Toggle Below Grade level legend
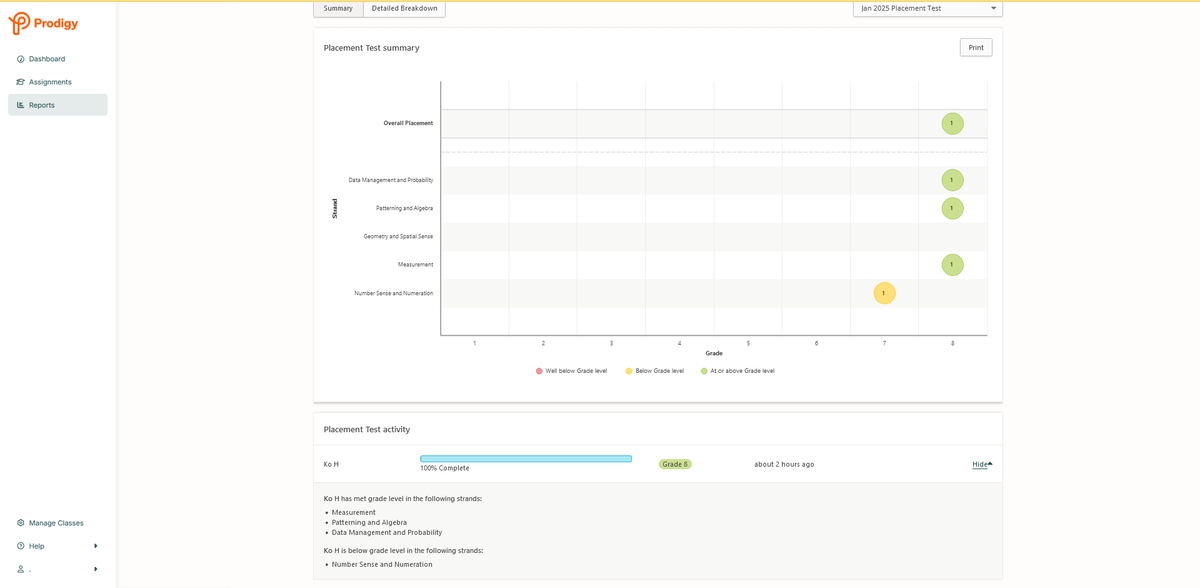The height and width of the screenshot is (588, 1200). pyautogui.click(x=655, y=371)
